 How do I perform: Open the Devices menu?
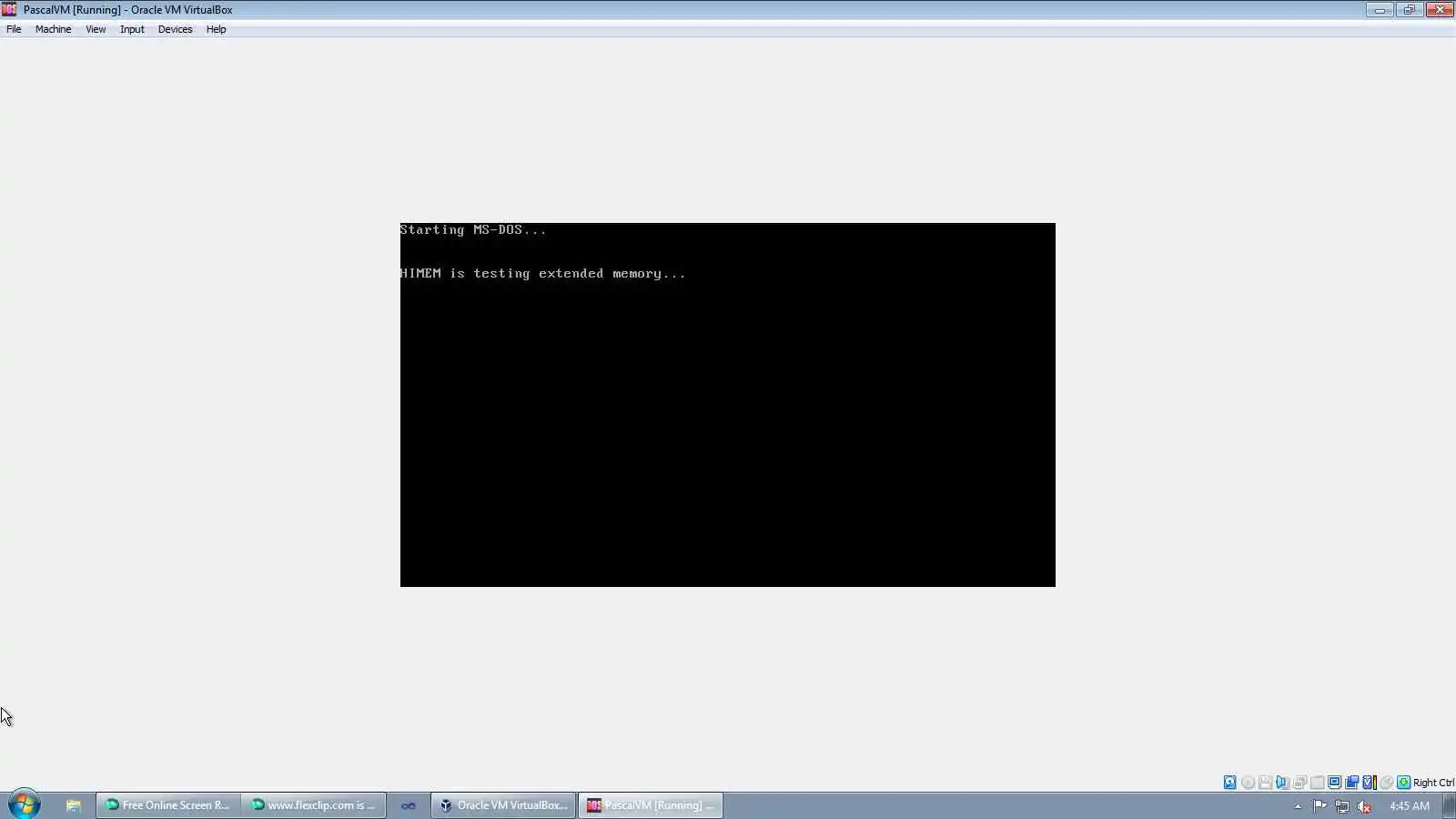(175, 29)
